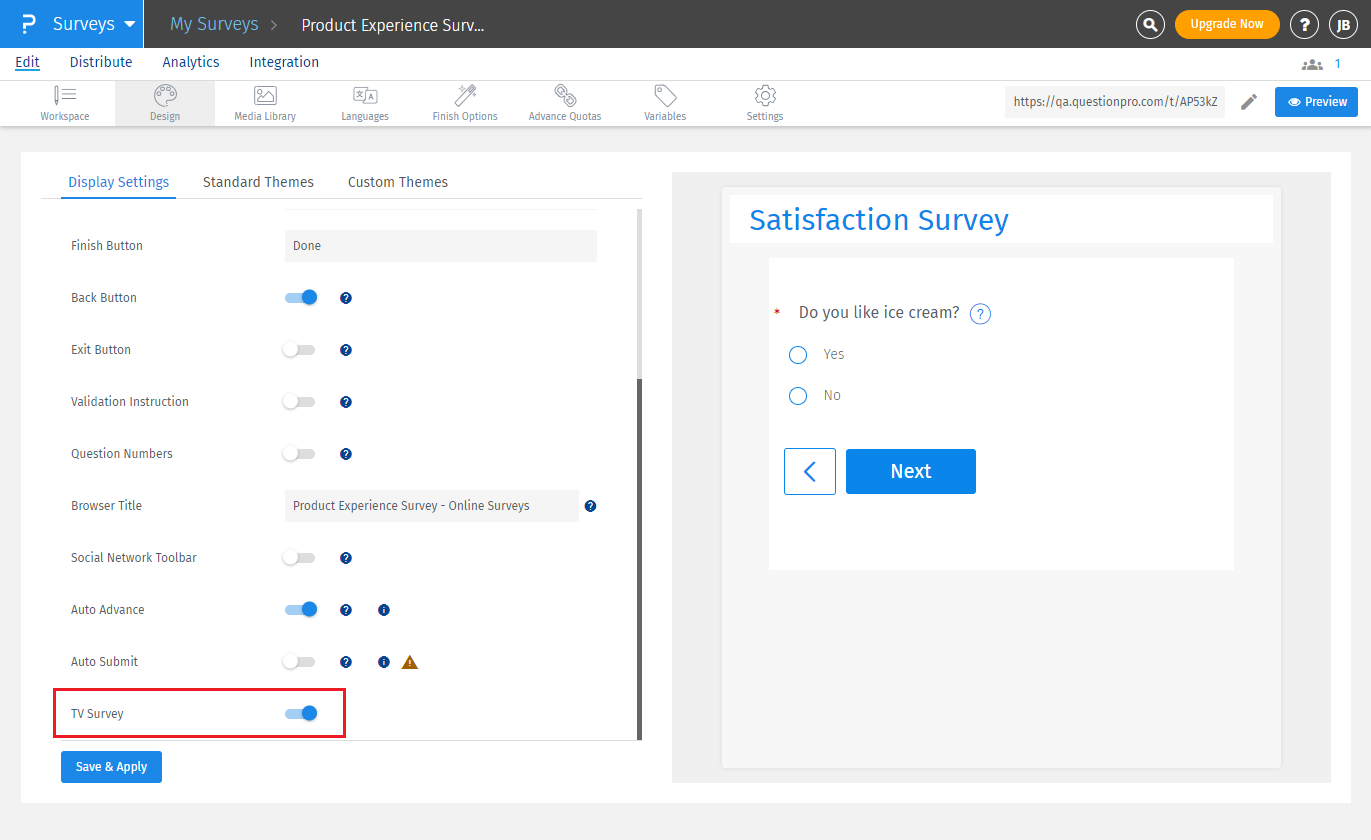This screenshot has width=1371, height=840.
Task: Click the Upgrade Now button
Action: tap(1227, 24)
